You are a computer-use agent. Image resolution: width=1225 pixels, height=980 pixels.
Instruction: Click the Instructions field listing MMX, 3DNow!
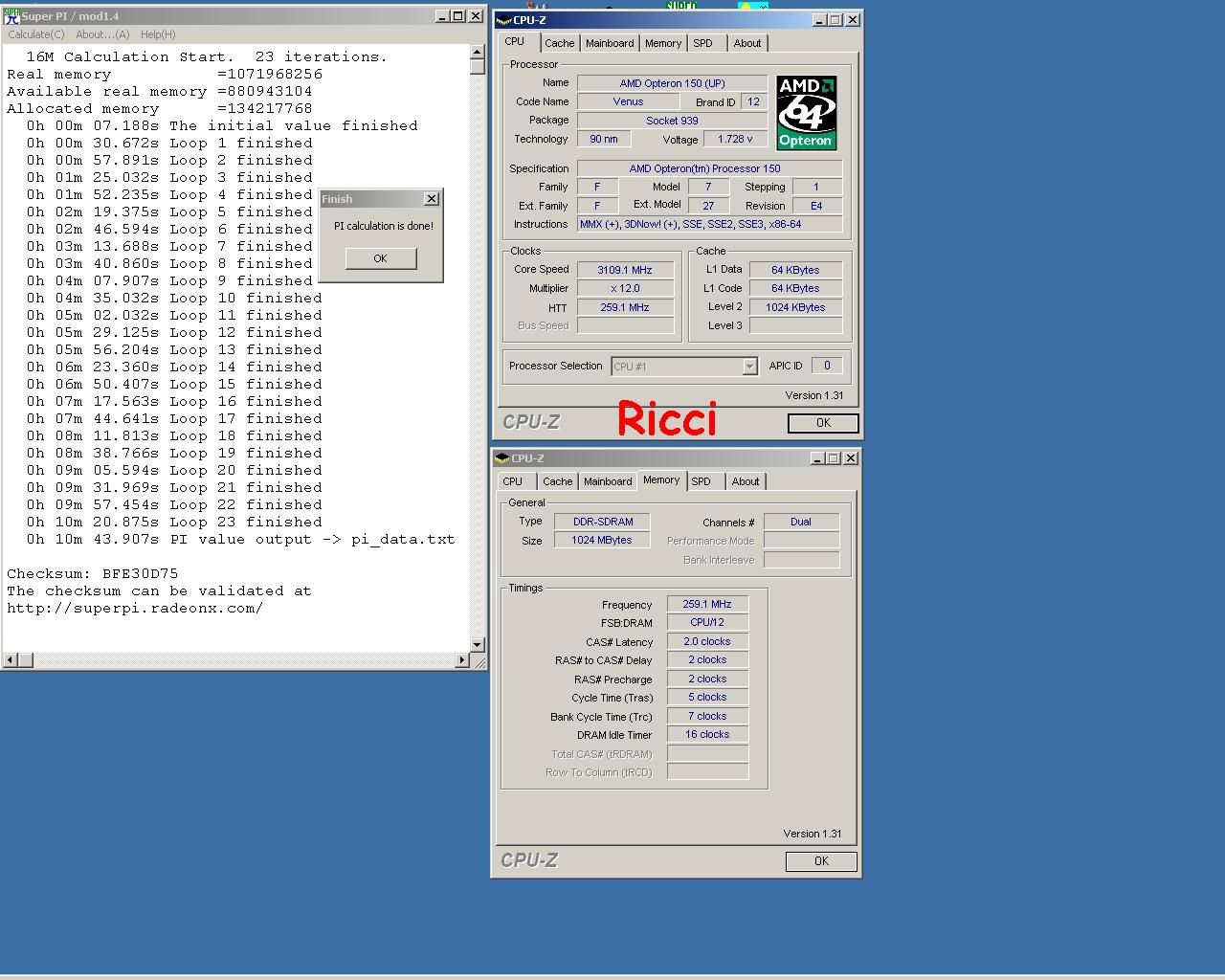(x=709, y=224)
